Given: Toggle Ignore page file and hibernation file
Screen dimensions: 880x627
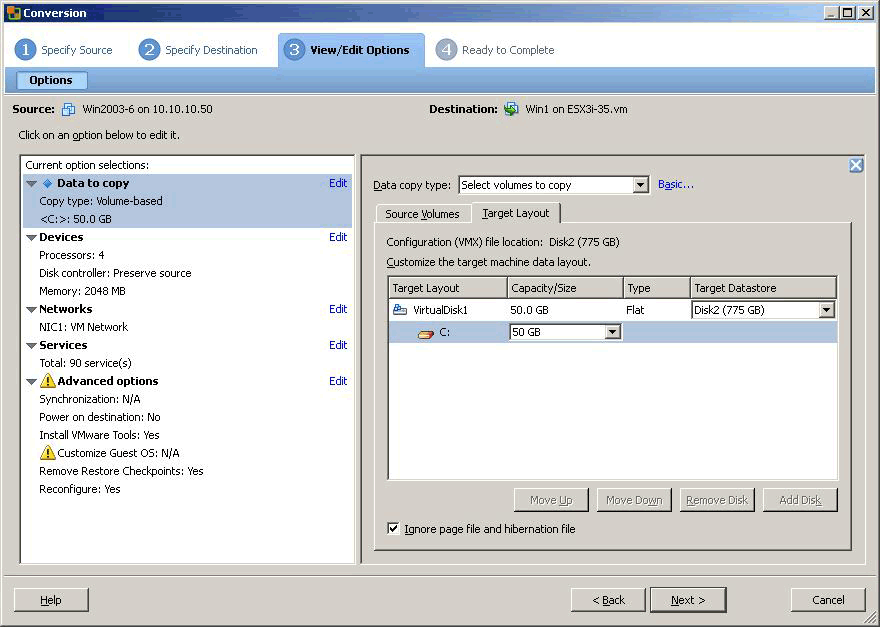Looking at the screenshot, I should [393, 529].
